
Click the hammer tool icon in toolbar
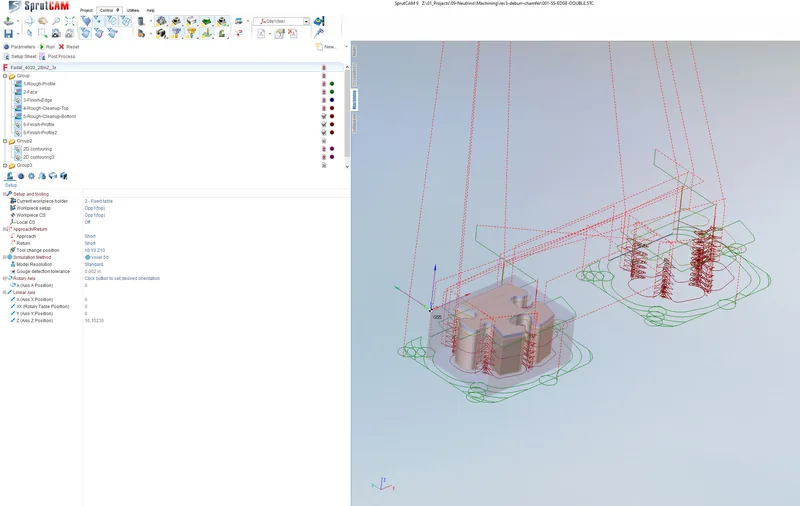[x=319, y=33]
